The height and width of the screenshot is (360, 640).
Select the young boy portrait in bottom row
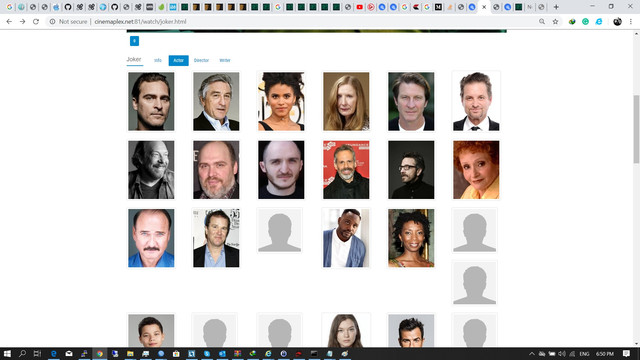[151, 331]
